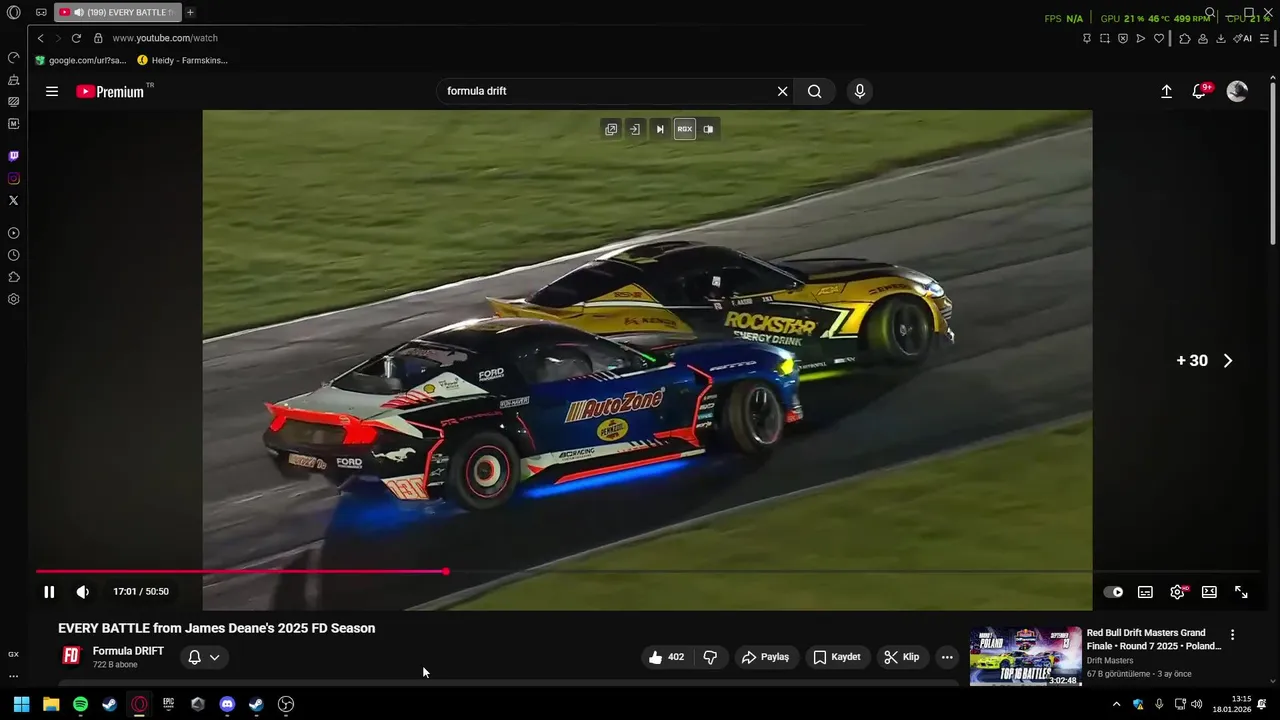This screenshot has width=1280, height=720.
Task: Open Twitch in the sidebar
Action: click(x=13, y=156)
